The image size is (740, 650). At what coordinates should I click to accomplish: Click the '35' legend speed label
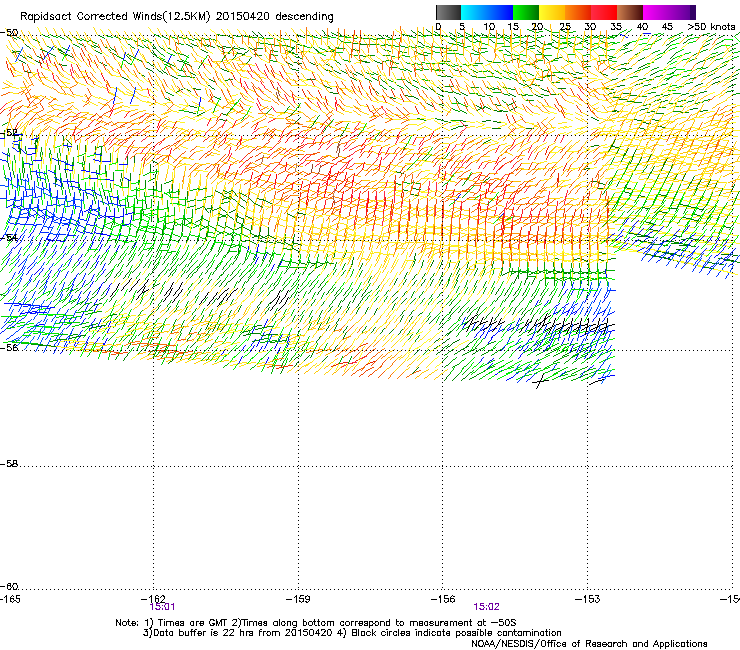click(616, 27)
